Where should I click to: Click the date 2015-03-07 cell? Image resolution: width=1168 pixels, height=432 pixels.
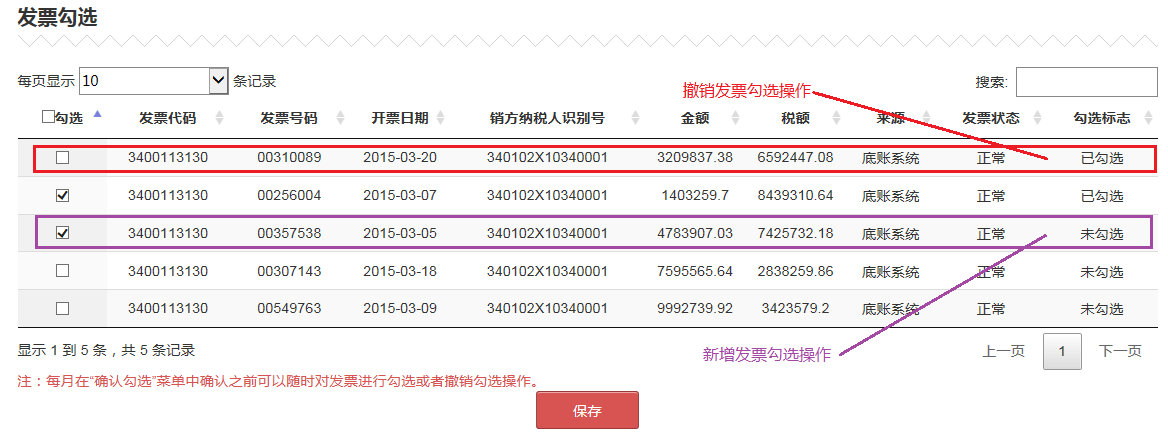coord(400,196)
